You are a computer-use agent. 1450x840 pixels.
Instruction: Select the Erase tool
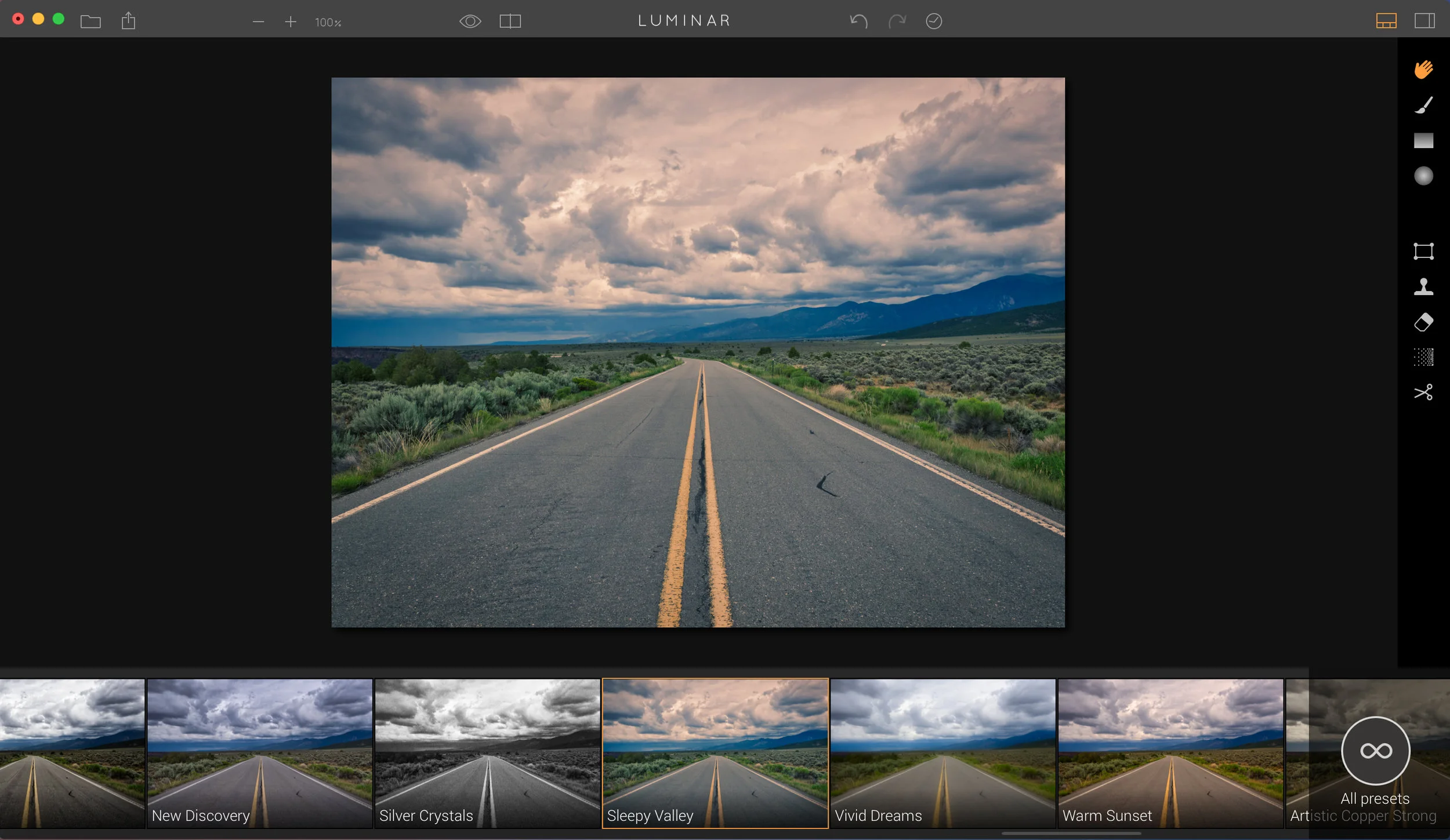[1423, 322]
